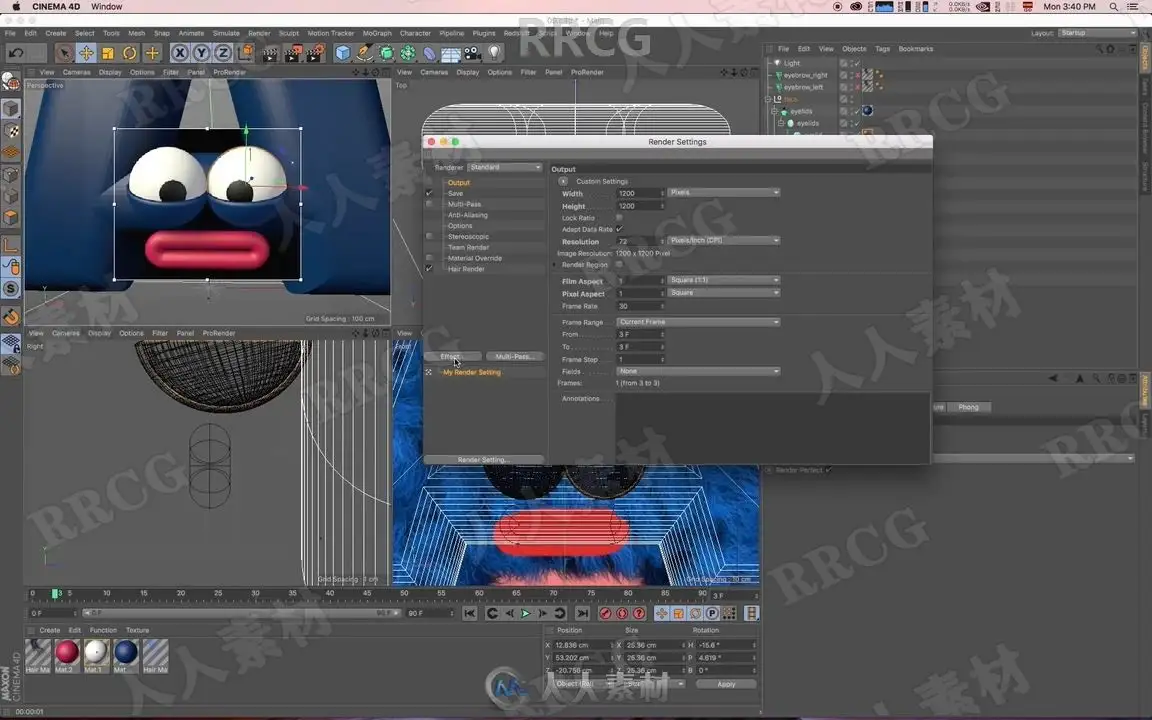Click the green timeline playhead at frame 3
Image resolution: width=1152 pixels, height=720 pixels.
pos(55,593)
